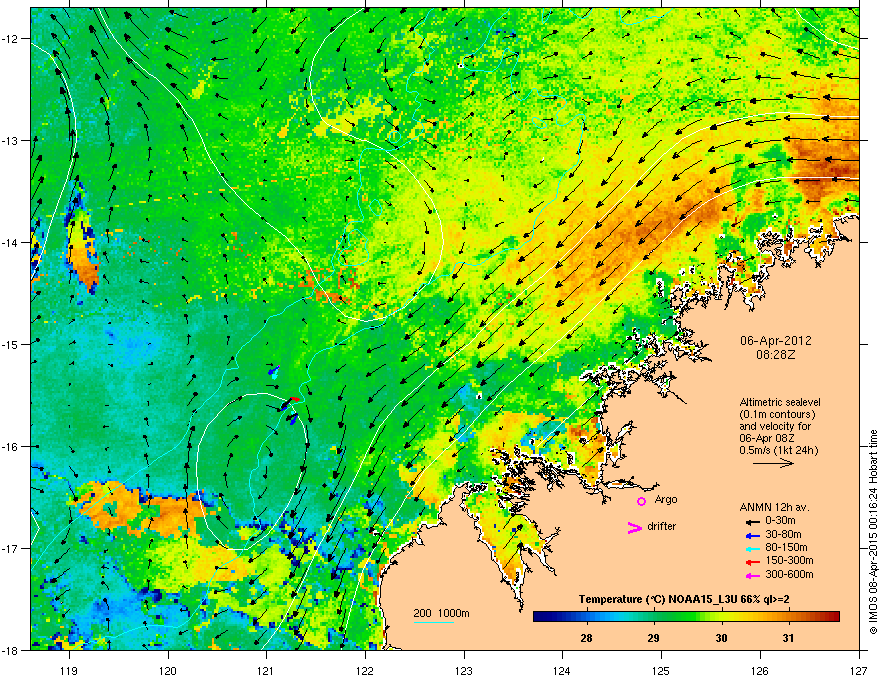Click the black 0-30m arrow legend icon
This screenshot has height=680, width=880.
point(752,521)
